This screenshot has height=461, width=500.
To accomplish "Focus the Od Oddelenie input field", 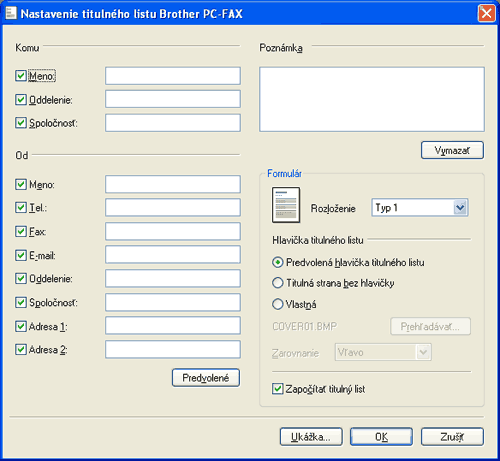I will pyautogui.click(x=173, y=278).
